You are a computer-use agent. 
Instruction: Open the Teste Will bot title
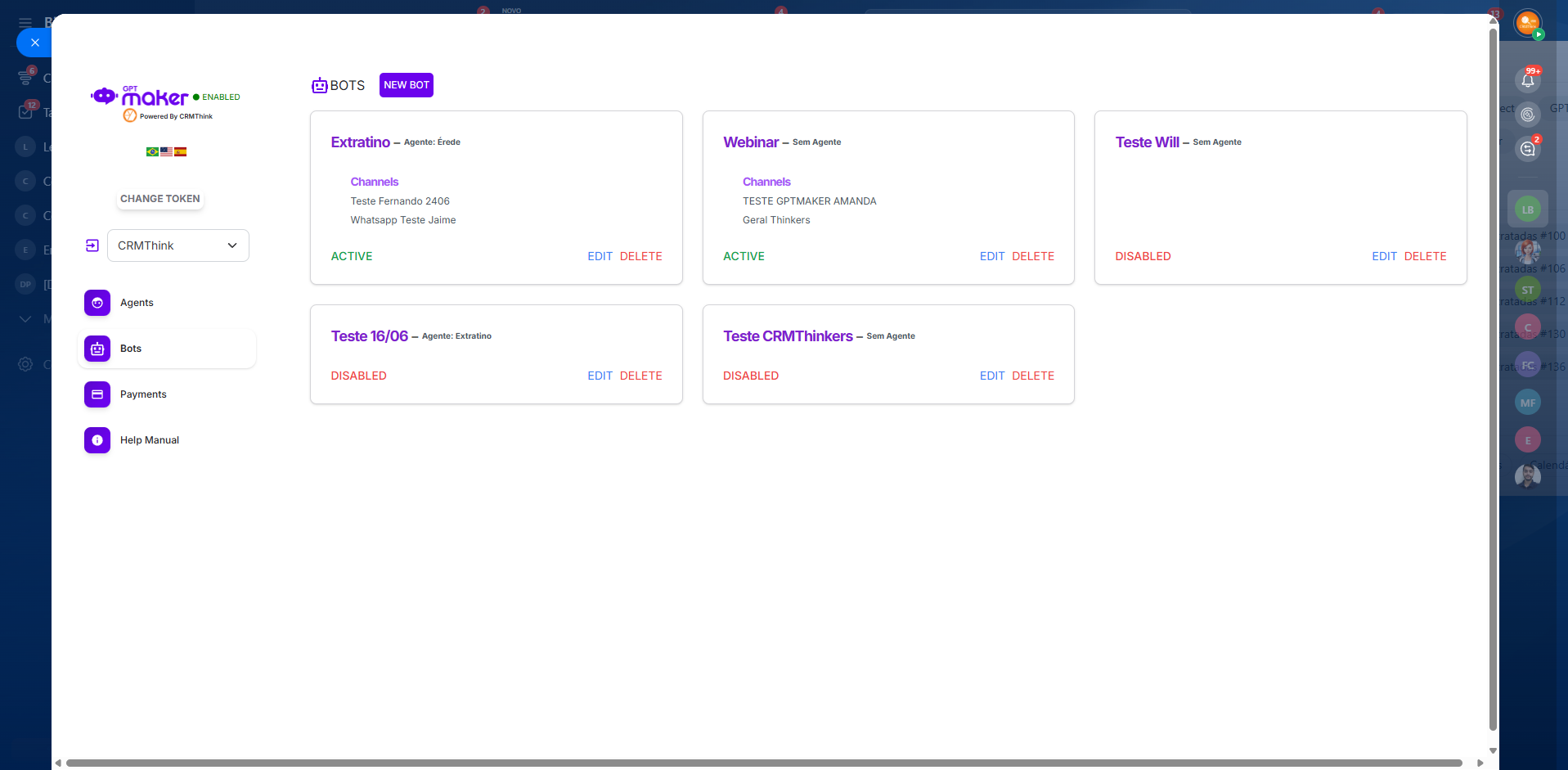pos(1147,142)
